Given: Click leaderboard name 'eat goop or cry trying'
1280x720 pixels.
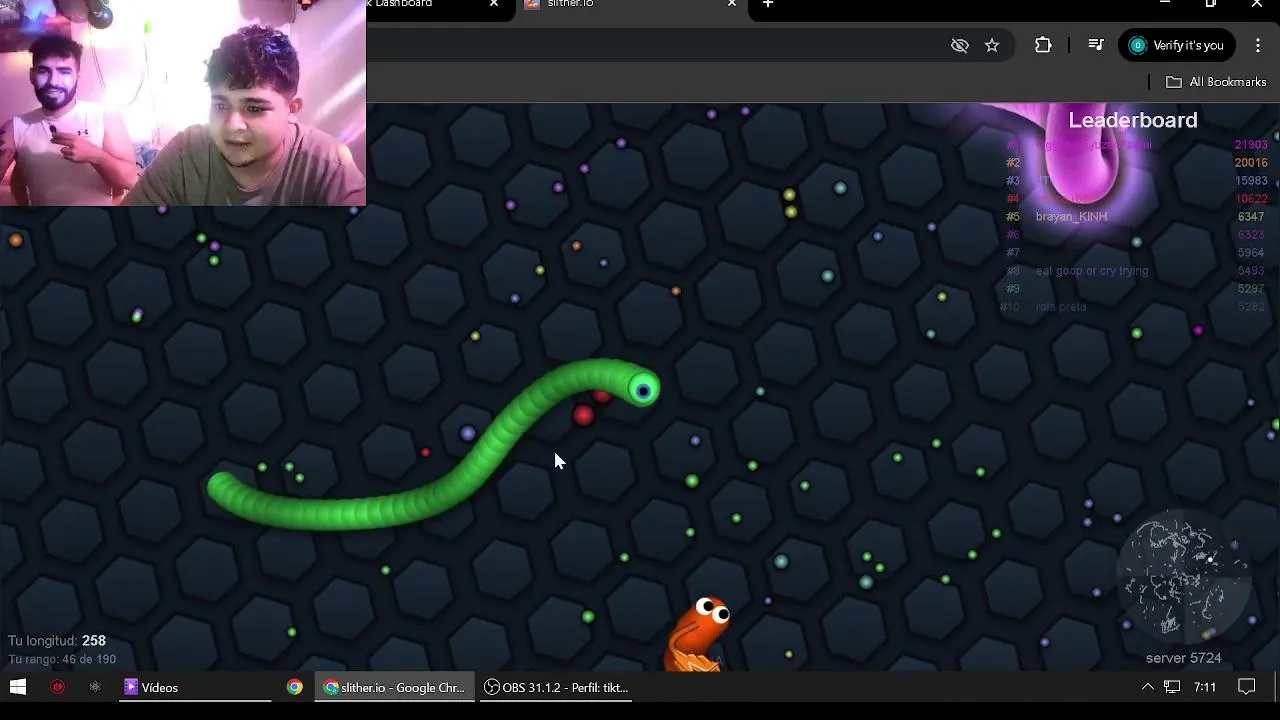Looking at the screenshot, I should [1092, 271].
